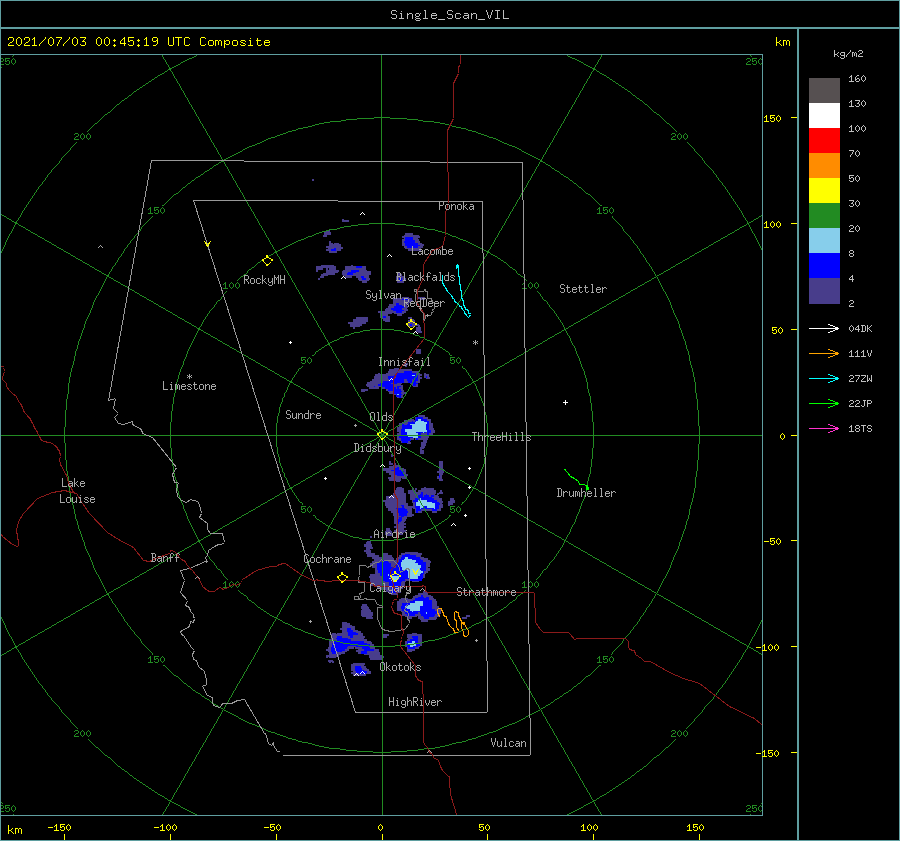This screenshot has height=841, width=900.
Task: Click the green 30 color swatch
Action: 824,215
